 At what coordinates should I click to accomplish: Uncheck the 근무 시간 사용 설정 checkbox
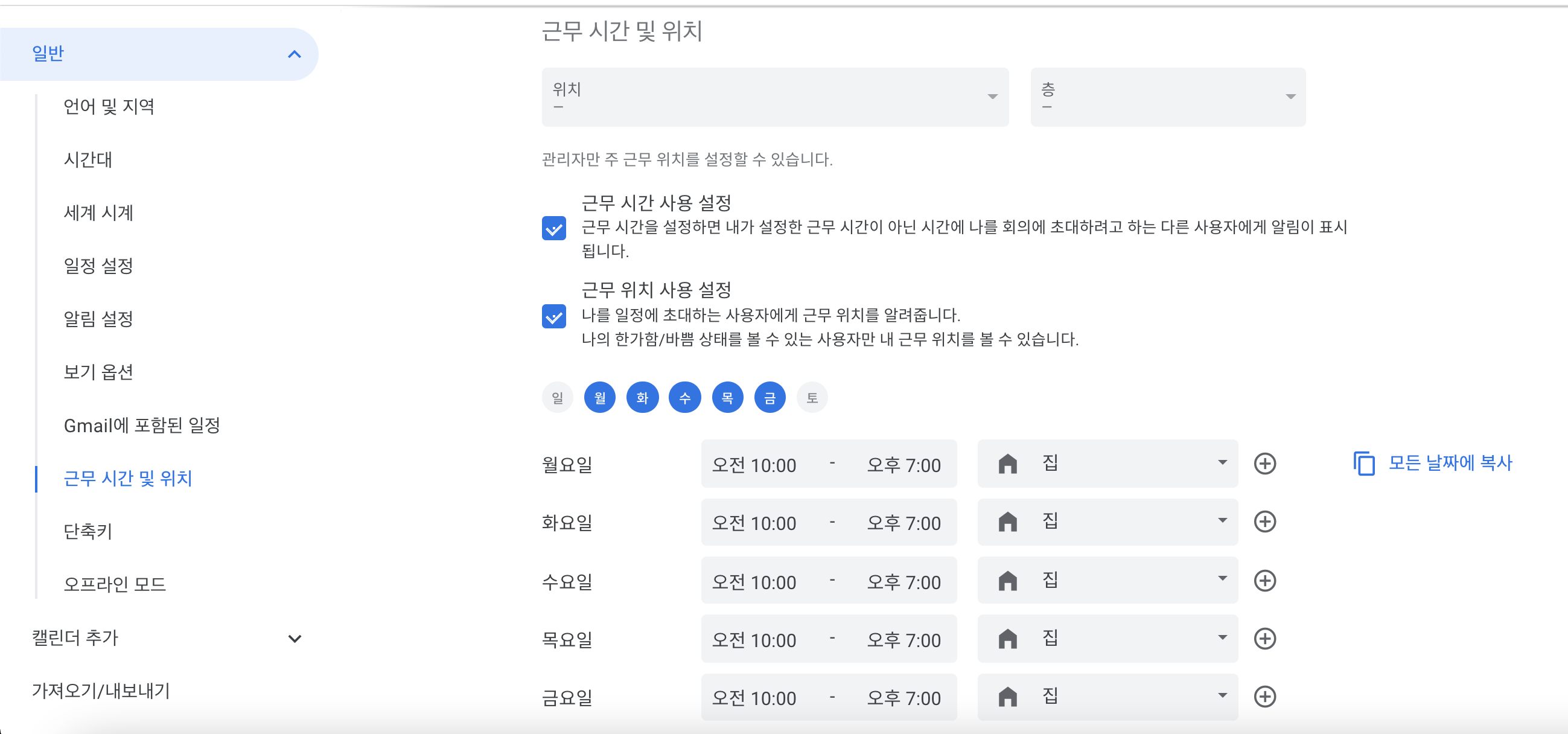tap(553, 229)
